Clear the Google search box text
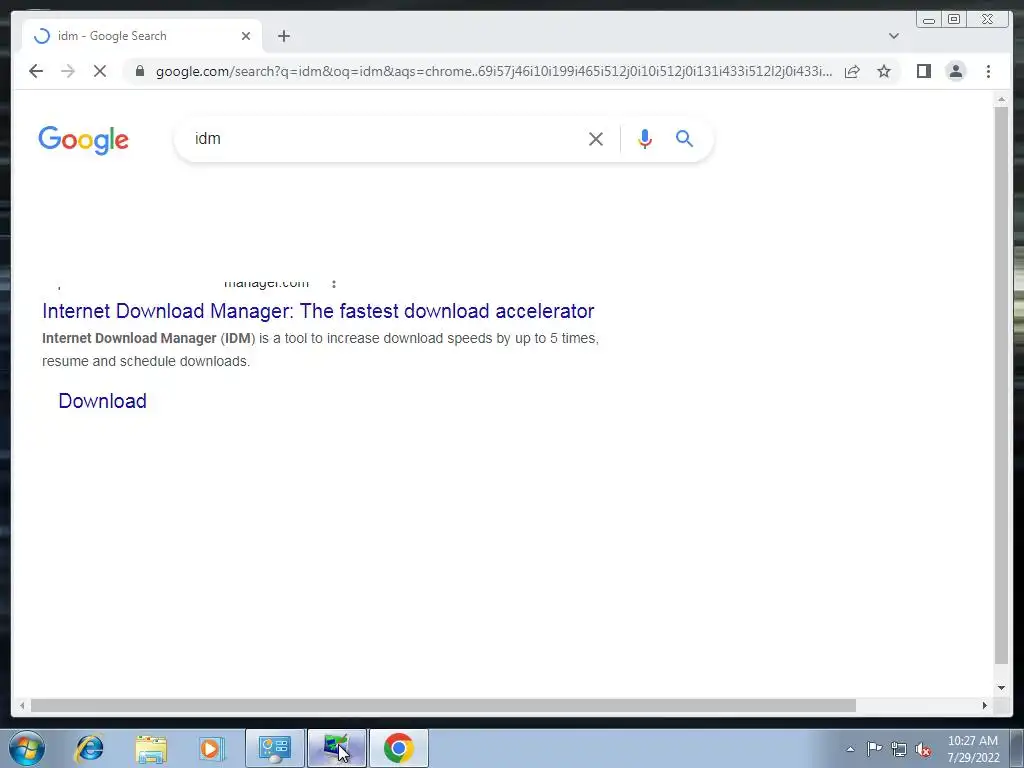This screenshot has height=768, width=1024. click(596, 138)
